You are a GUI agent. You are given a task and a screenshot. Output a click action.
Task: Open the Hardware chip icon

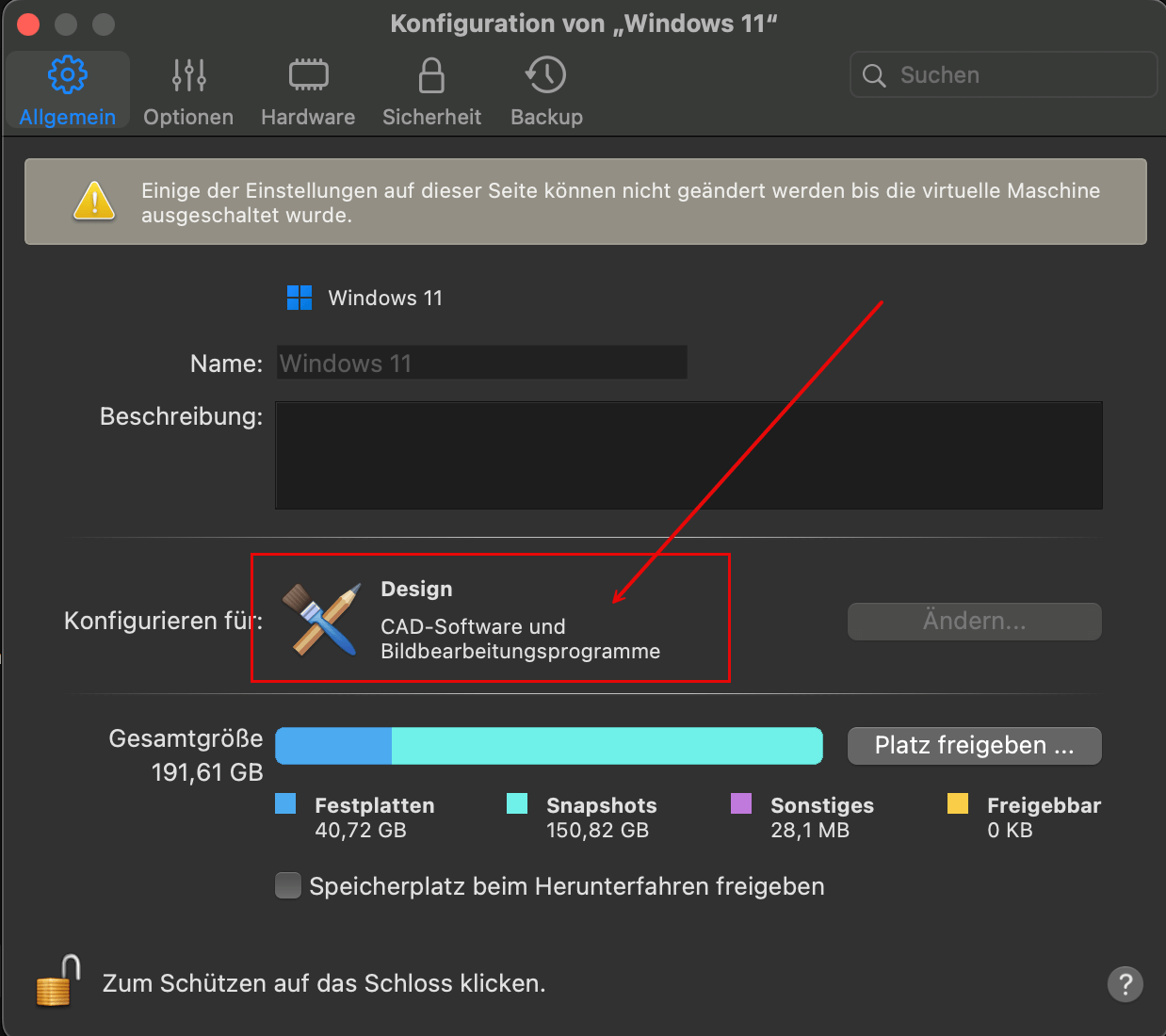(308, 75)
